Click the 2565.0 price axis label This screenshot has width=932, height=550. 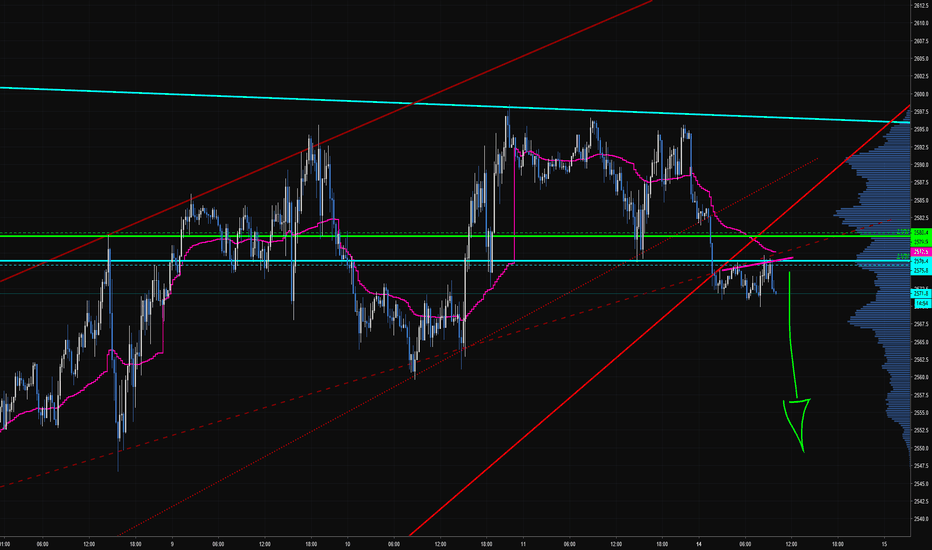coord(921,342)
